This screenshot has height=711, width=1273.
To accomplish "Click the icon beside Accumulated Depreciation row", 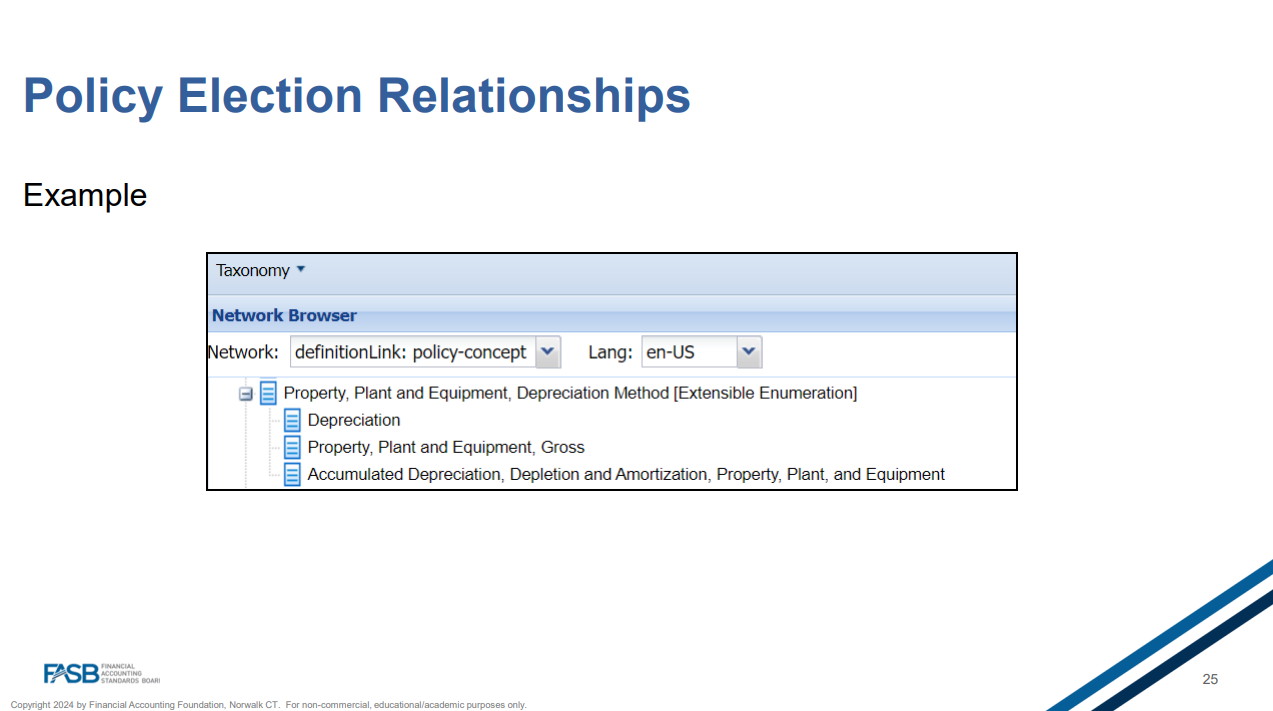I will tap(292, 474).
